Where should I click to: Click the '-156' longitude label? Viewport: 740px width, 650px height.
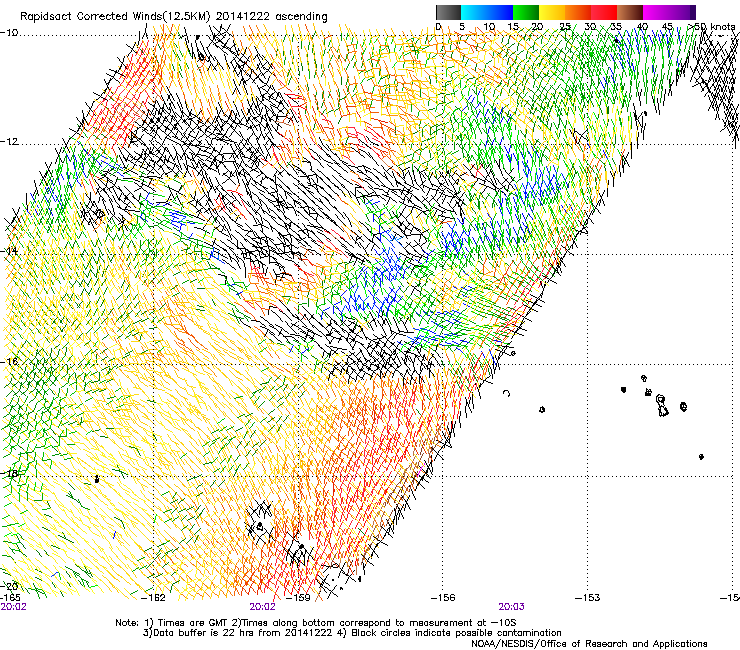pos(443,598)
